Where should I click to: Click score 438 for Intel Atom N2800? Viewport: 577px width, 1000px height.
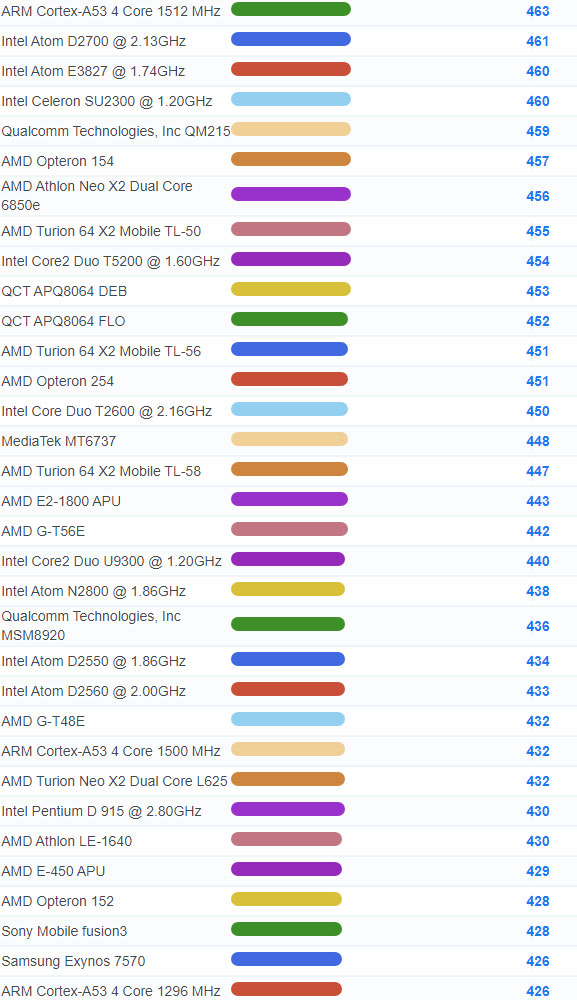click(537, 591)
